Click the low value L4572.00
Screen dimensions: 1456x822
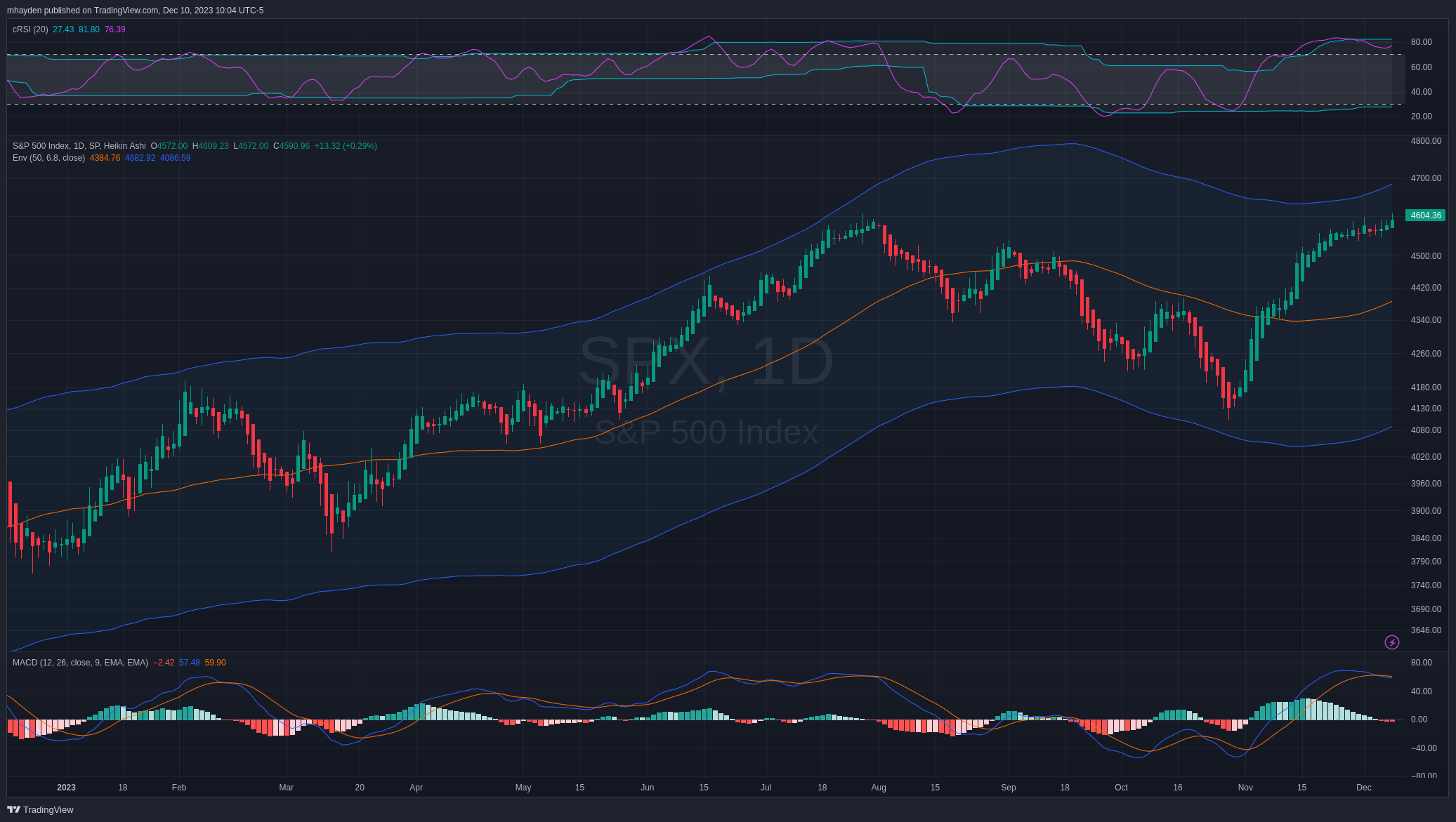coord(251,146)
